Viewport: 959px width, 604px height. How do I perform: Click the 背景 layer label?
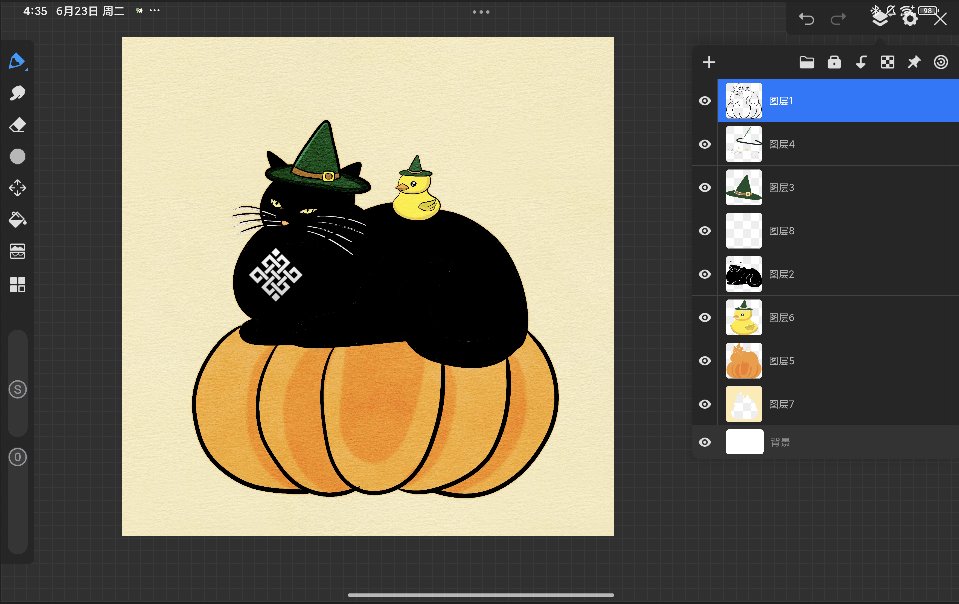tap(780, 442)
